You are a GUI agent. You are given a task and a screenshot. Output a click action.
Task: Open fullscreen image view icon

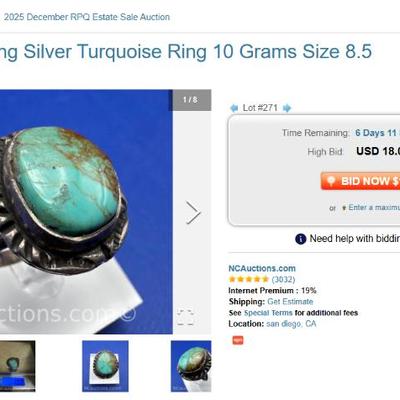[x=185, y=317]
